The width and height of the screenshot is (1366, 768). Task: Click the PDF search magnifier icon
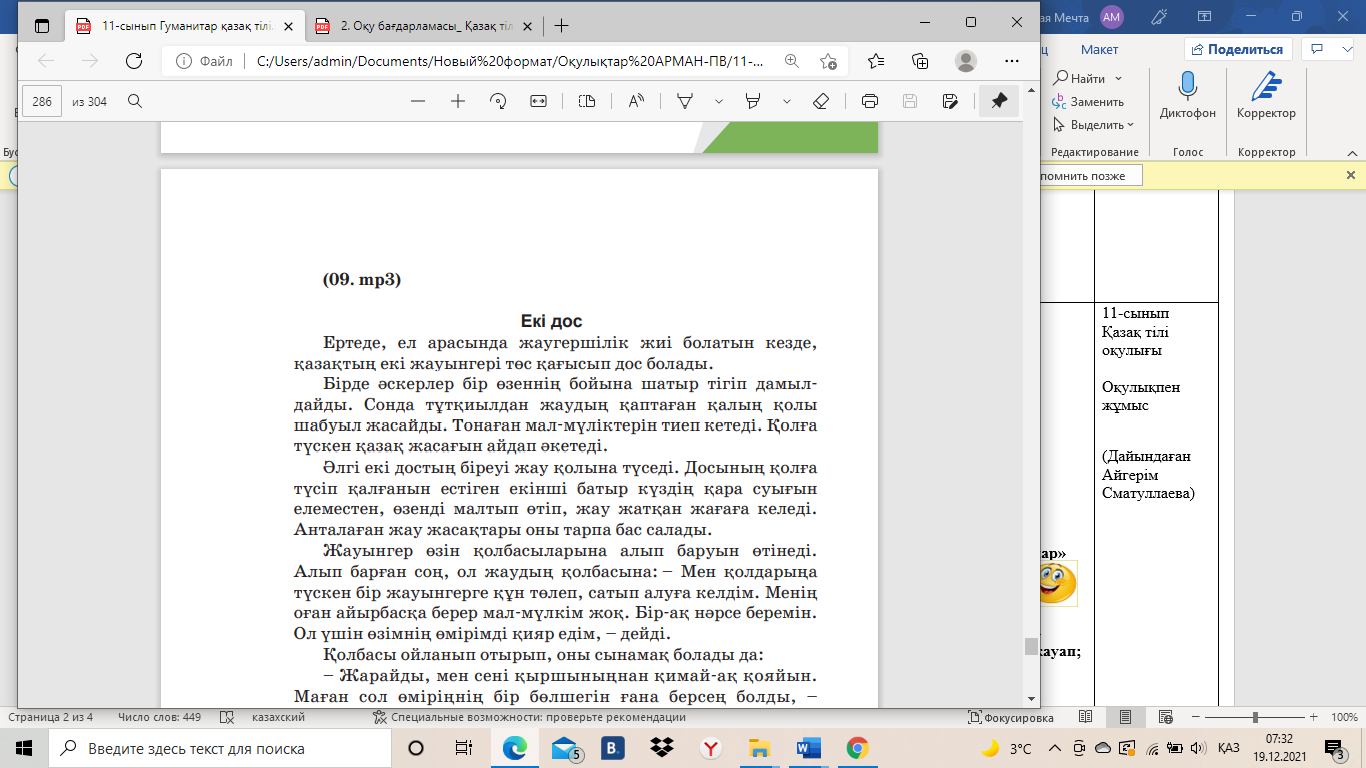pyautogui.click(x=135, y=101)
